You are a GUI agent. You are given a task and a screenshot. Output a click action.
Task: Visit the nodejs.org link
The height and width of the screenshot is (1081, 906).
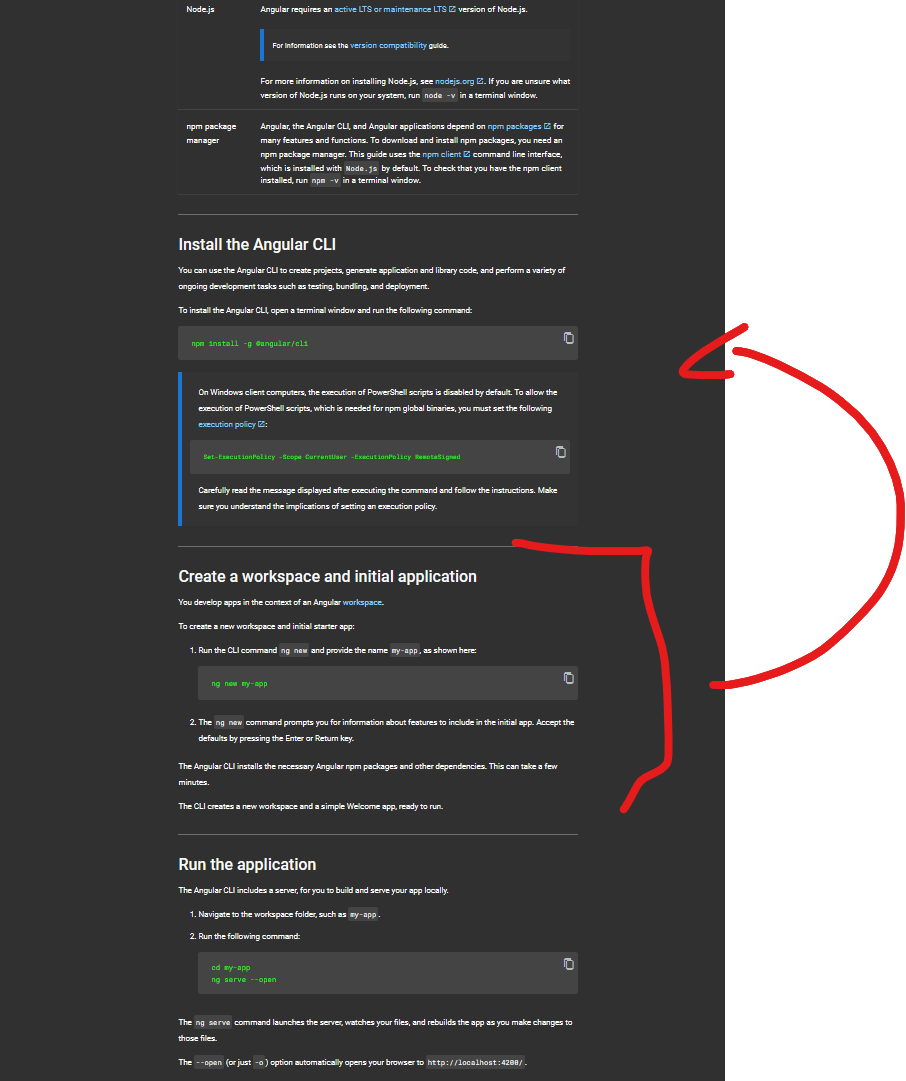click(x=459, y=81)
